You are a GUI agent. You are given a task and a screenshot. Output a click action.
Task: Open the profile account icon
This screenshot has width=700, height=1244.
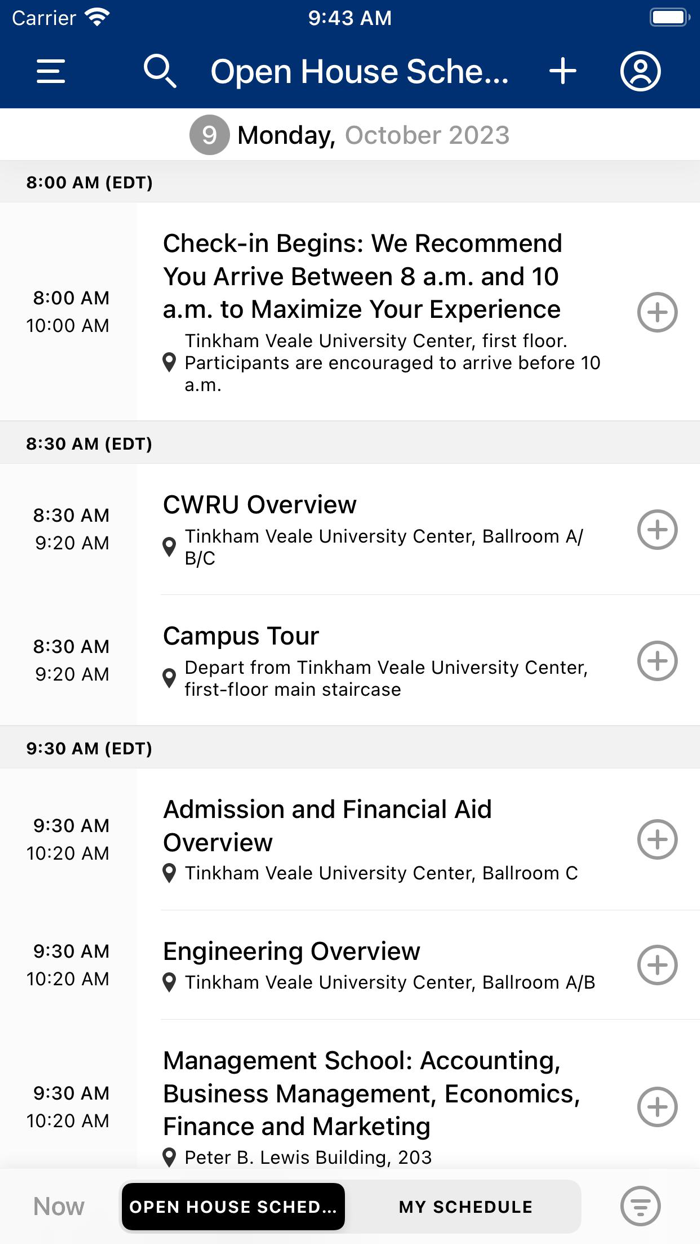(640, 71)
